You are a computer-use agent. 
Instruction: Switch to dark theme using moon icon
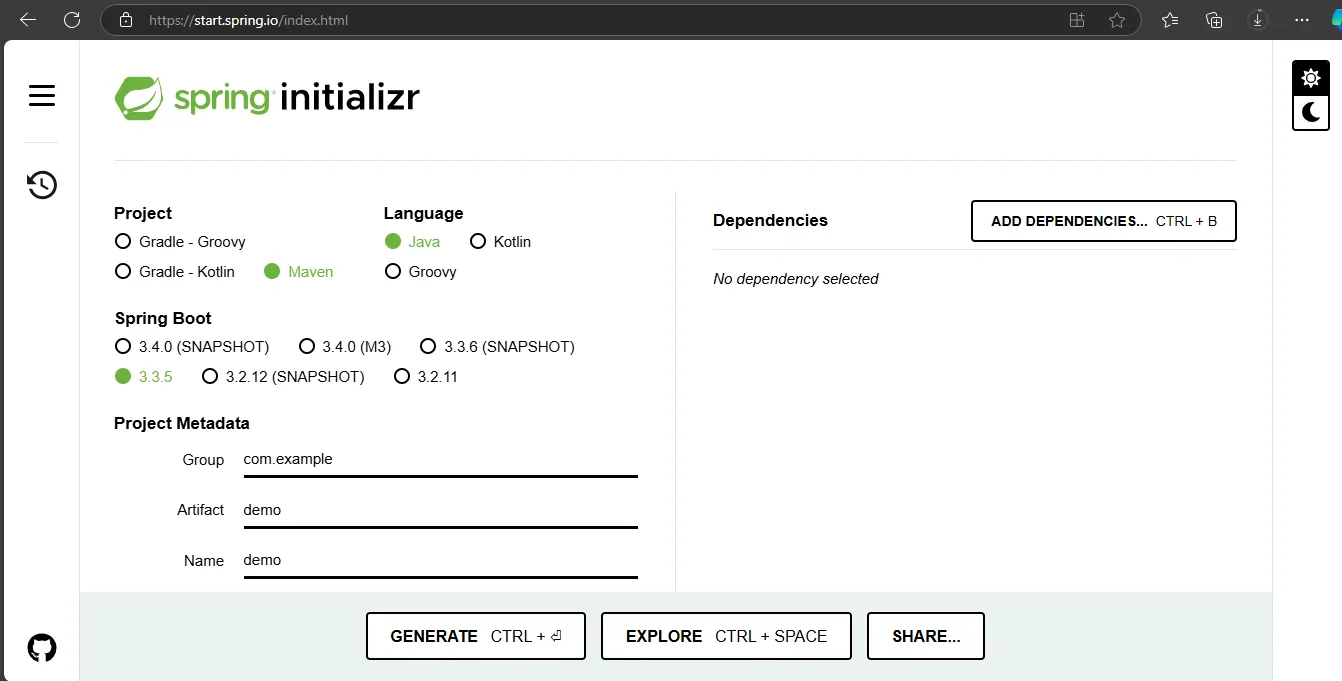[x=1310, y=112]
